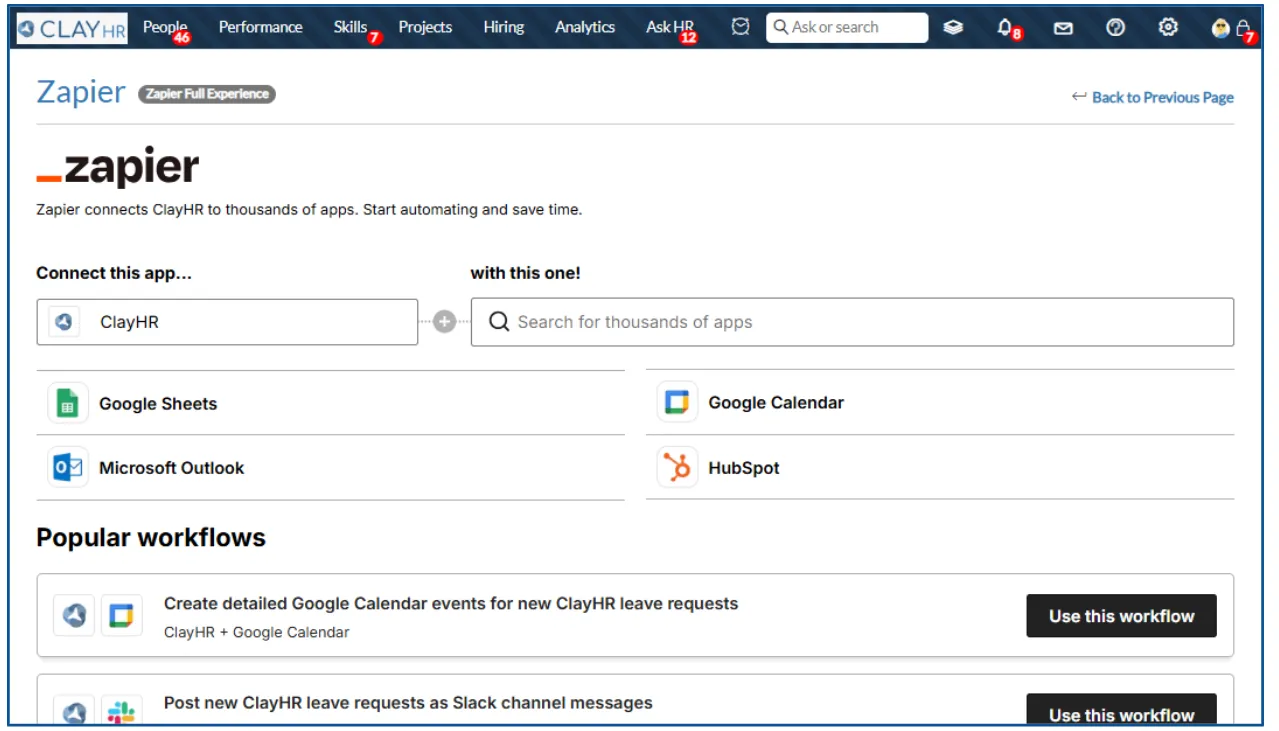The image size is (1279, 731).
Task: Open the envelope messages icon
Action: pos(1063,29)
